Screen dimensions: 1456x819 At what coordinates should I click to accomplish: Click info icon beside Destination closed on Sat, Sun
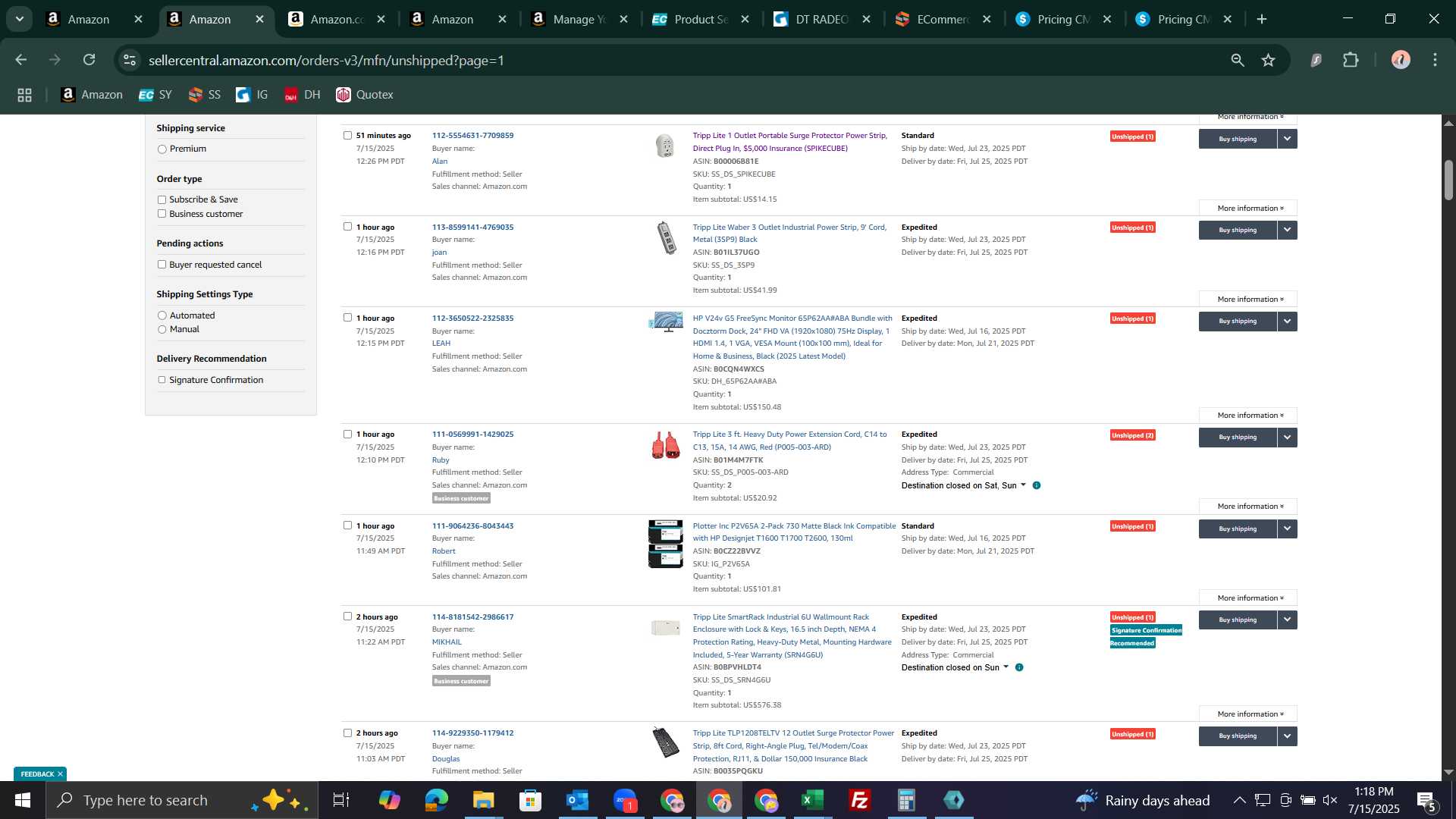[x=1037, y=485]
